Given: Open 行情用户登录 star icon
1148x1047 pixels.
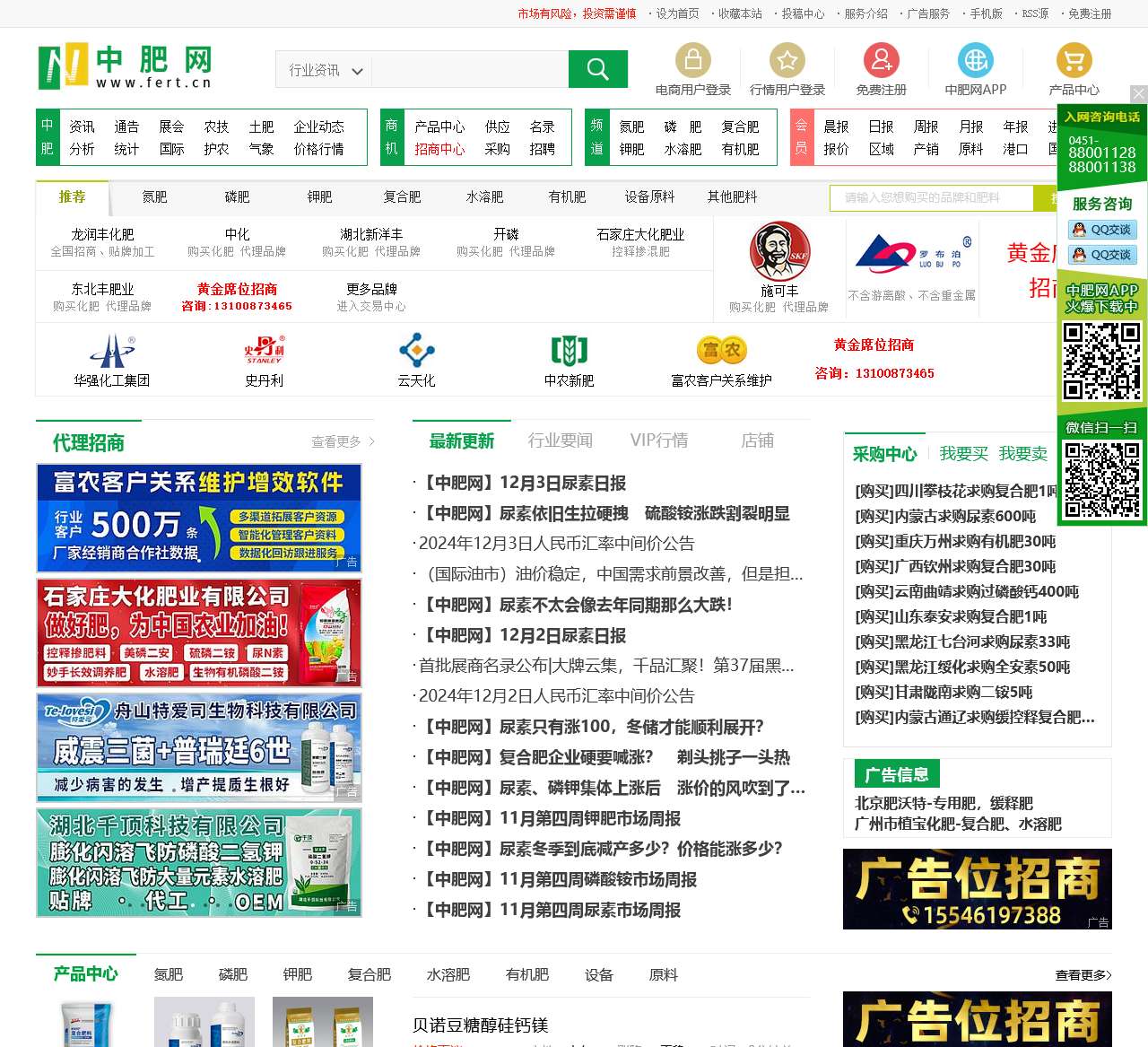Looking at the screenshot, I should (x=787, y=60).
